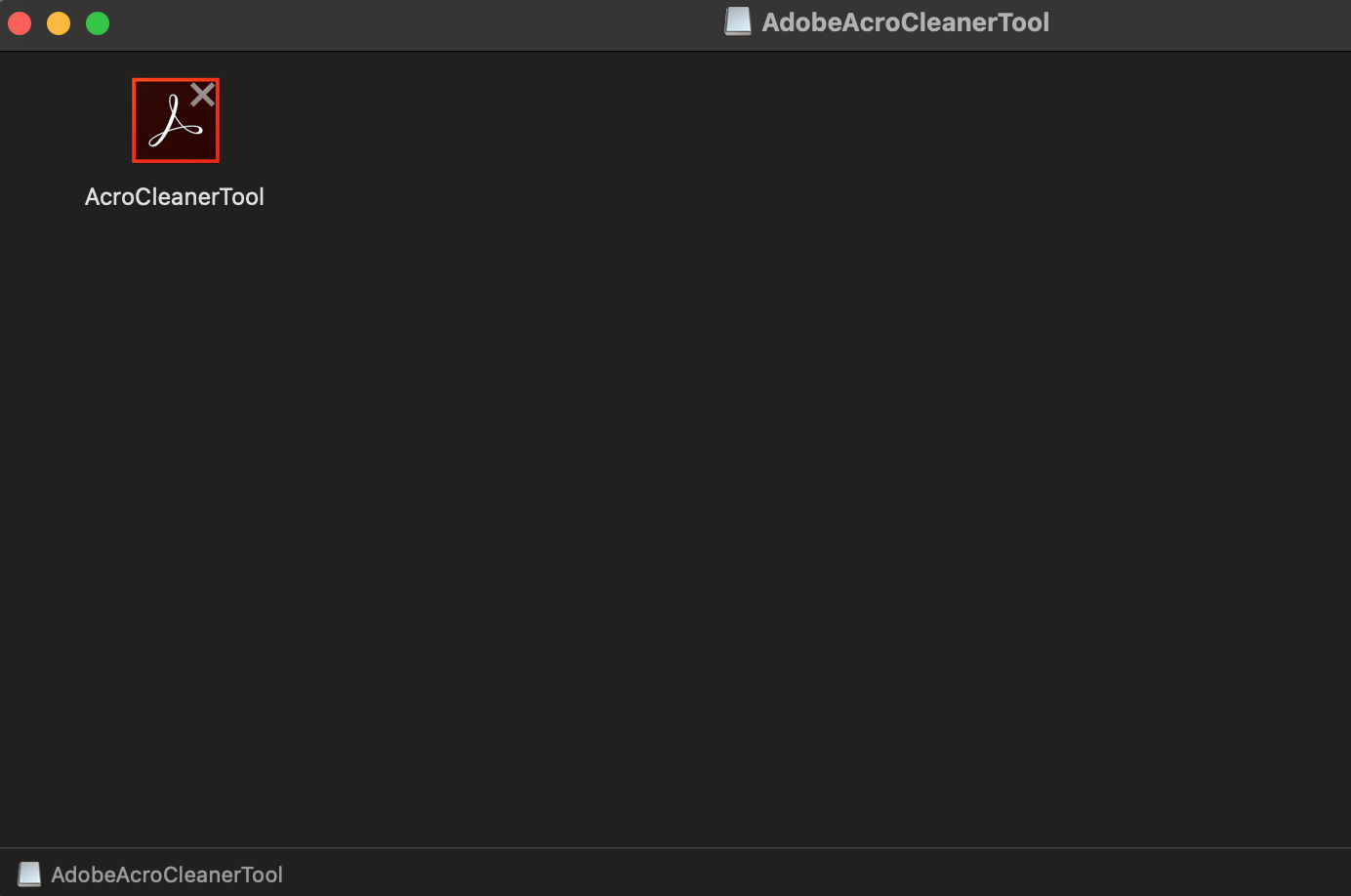Click the gray X mark on the Acrobat icon
Image resolution: width=1351 pixels, height=896 pixels.
click(202, 95)
